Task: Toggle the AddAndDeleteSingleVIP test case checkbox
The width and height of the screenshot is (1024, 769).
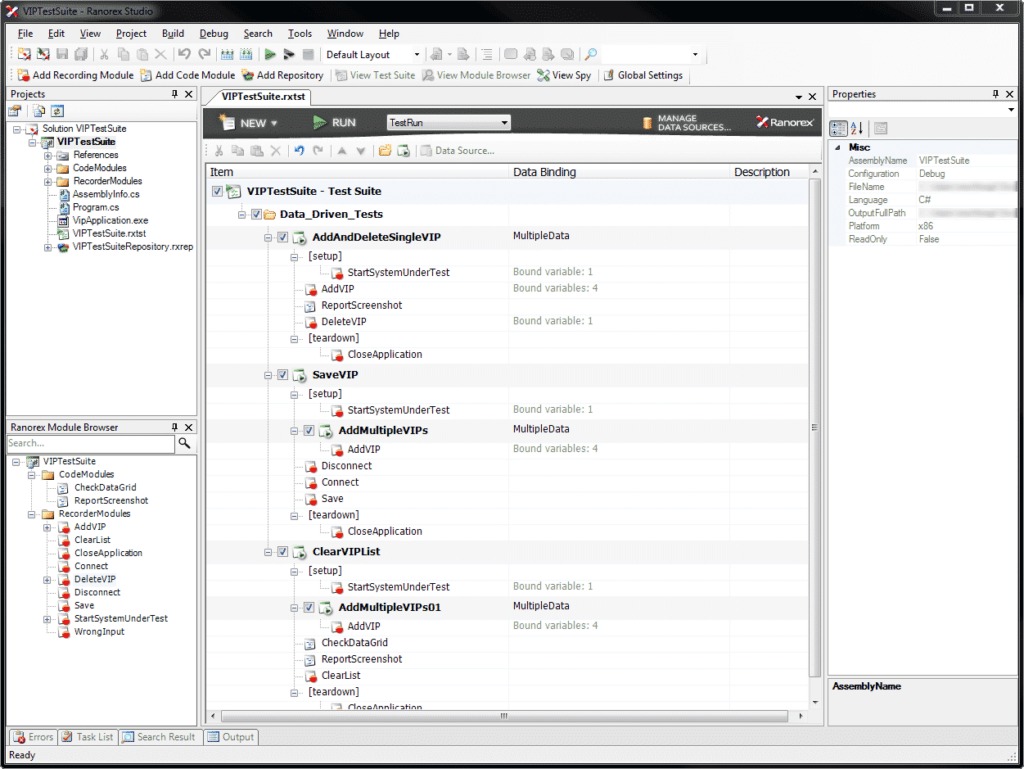Action: point(283,237)
